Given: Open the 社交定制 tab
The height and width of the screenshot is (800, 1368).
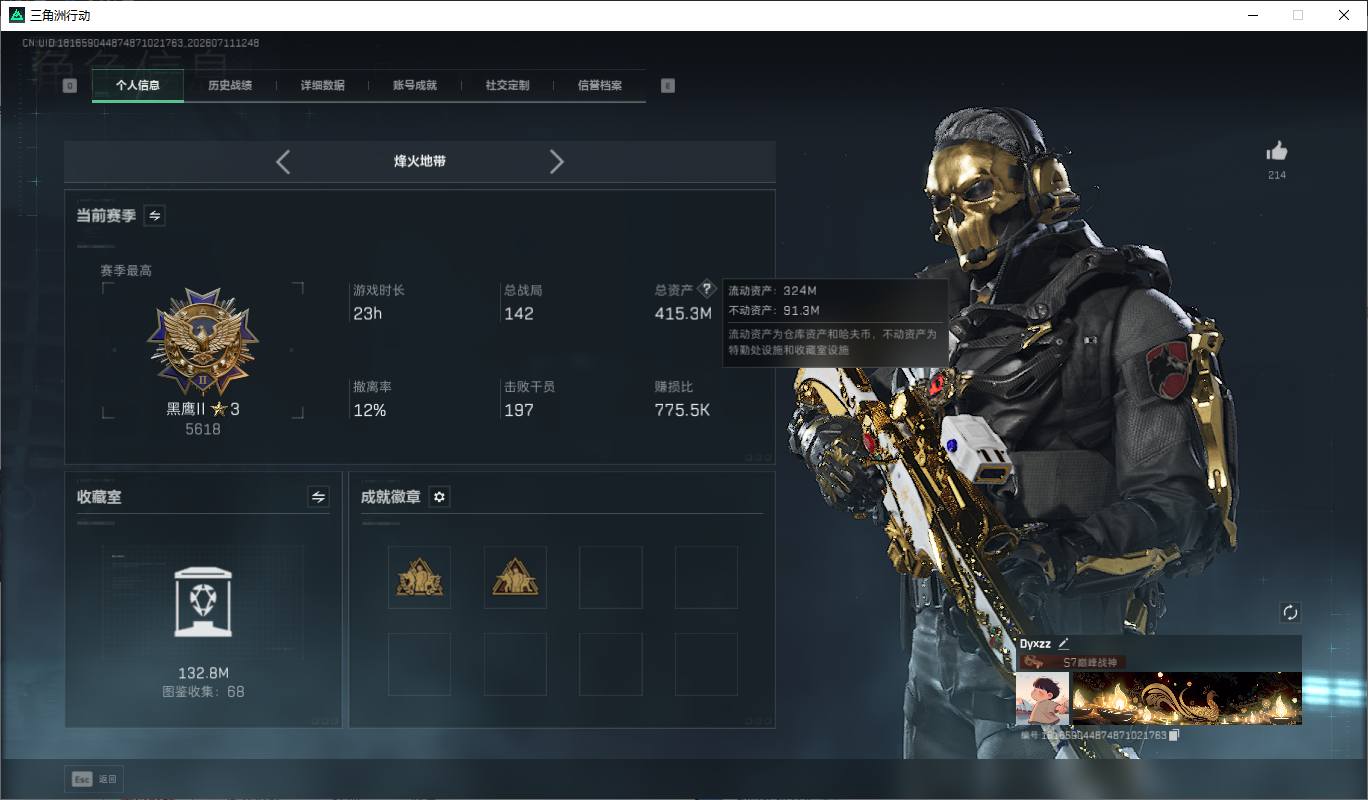Looking at the screenshot, I should (507, 85).
